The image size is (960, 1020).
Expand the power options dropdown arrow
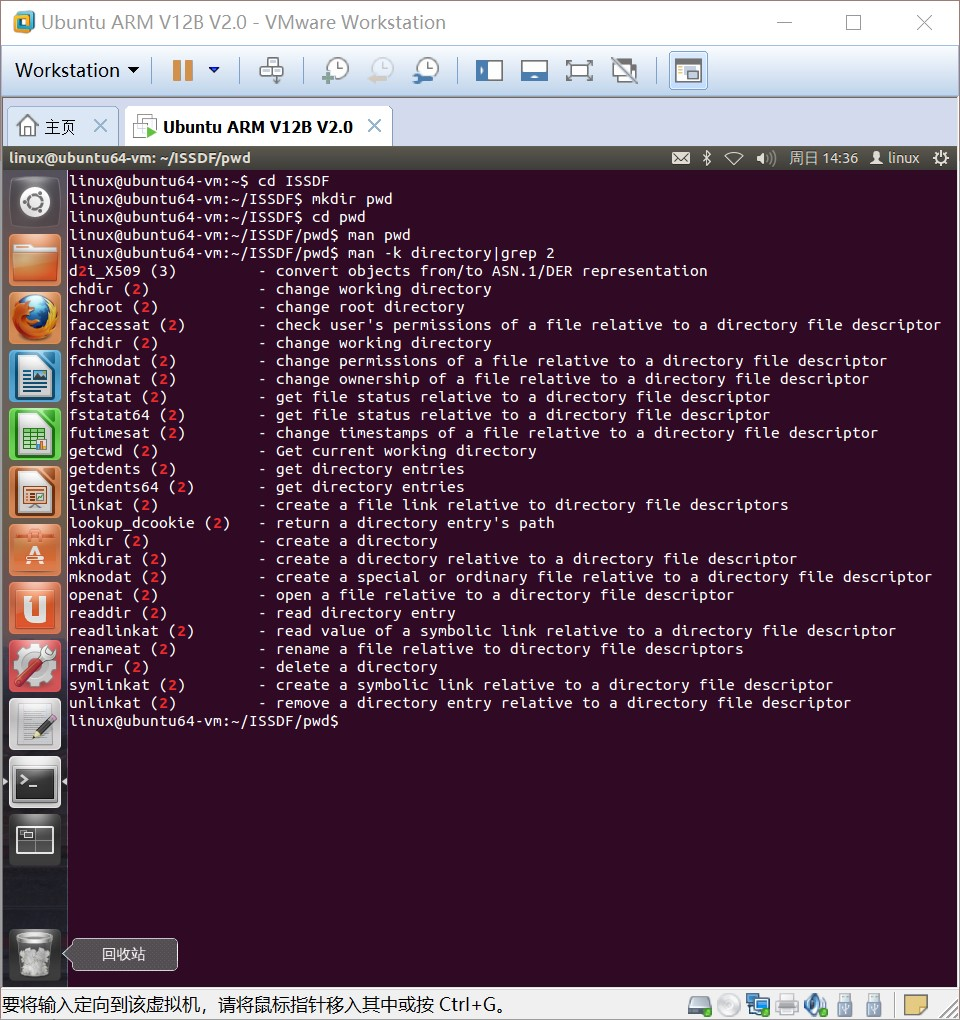coord(214,70)
